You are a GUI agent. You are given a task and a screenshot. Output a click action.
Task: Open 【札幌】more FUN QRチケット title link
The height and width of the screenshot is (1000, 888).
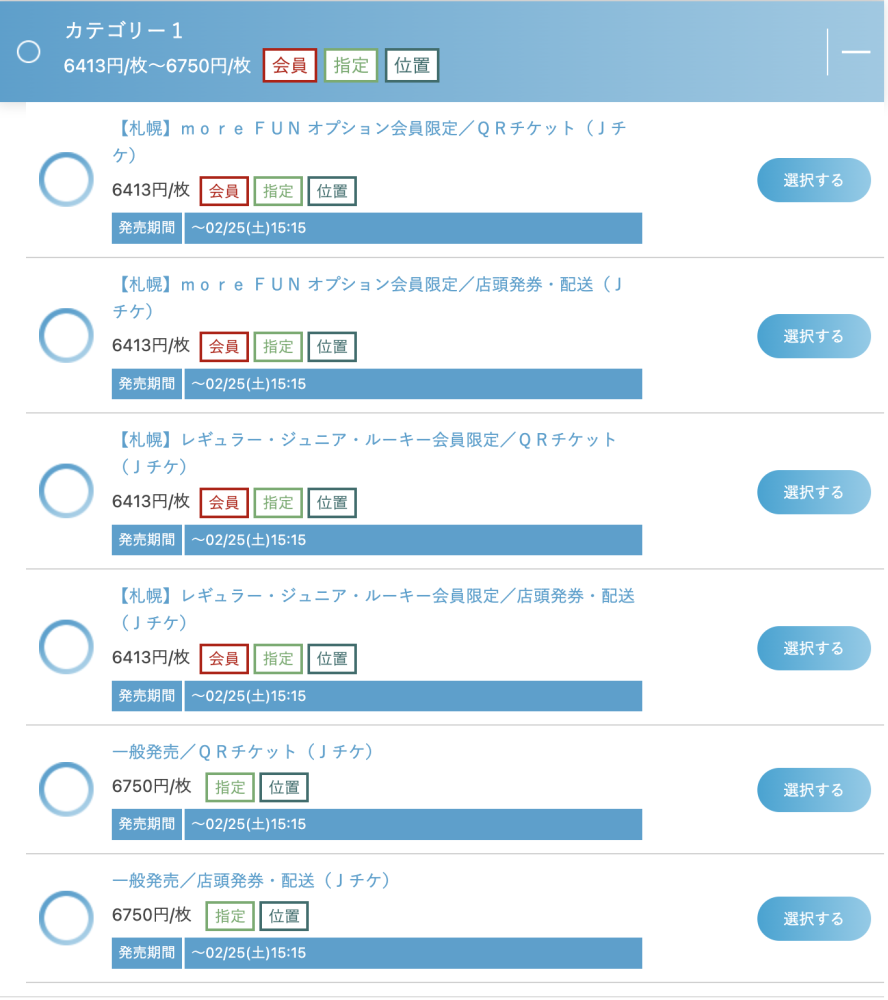click(369, 142)
